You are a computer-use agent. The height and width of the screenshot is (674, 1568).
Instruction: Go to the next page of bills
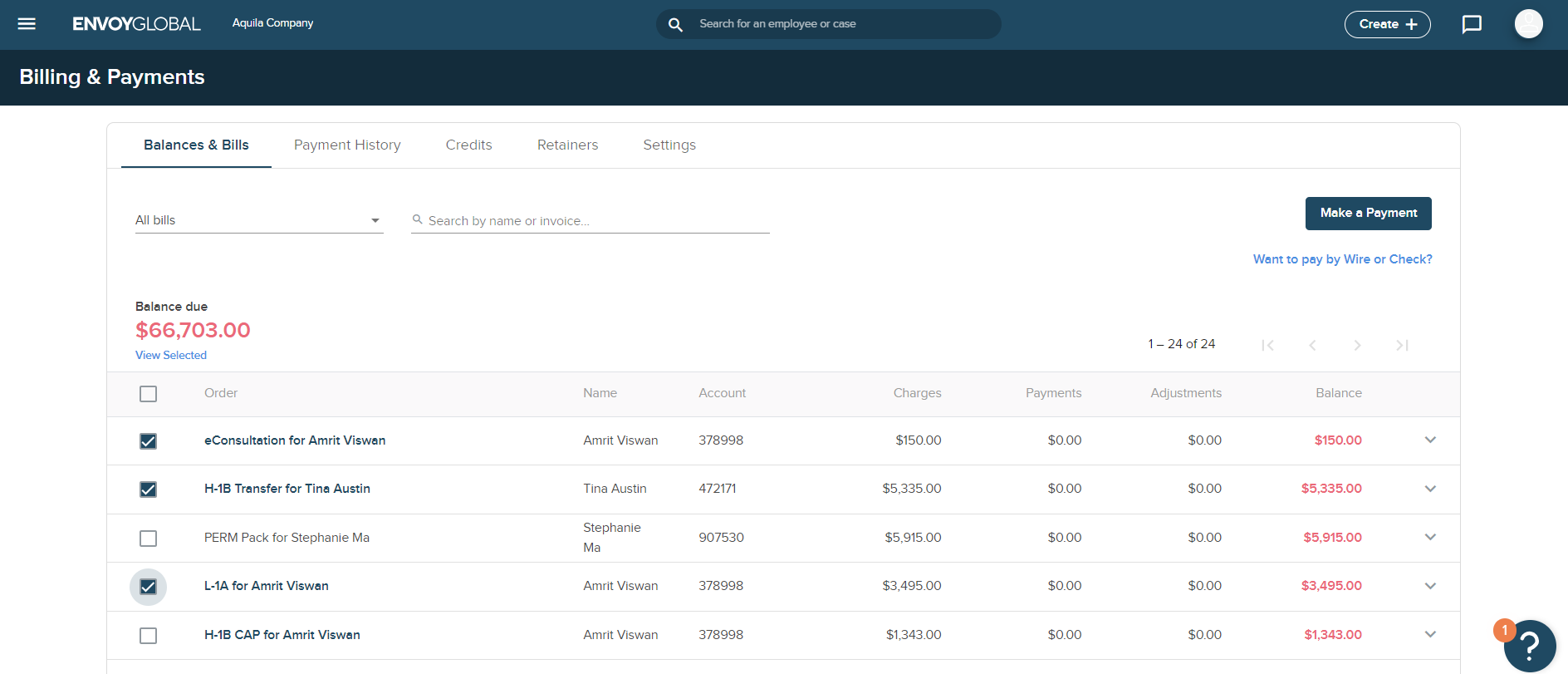tap(1357, 345)
